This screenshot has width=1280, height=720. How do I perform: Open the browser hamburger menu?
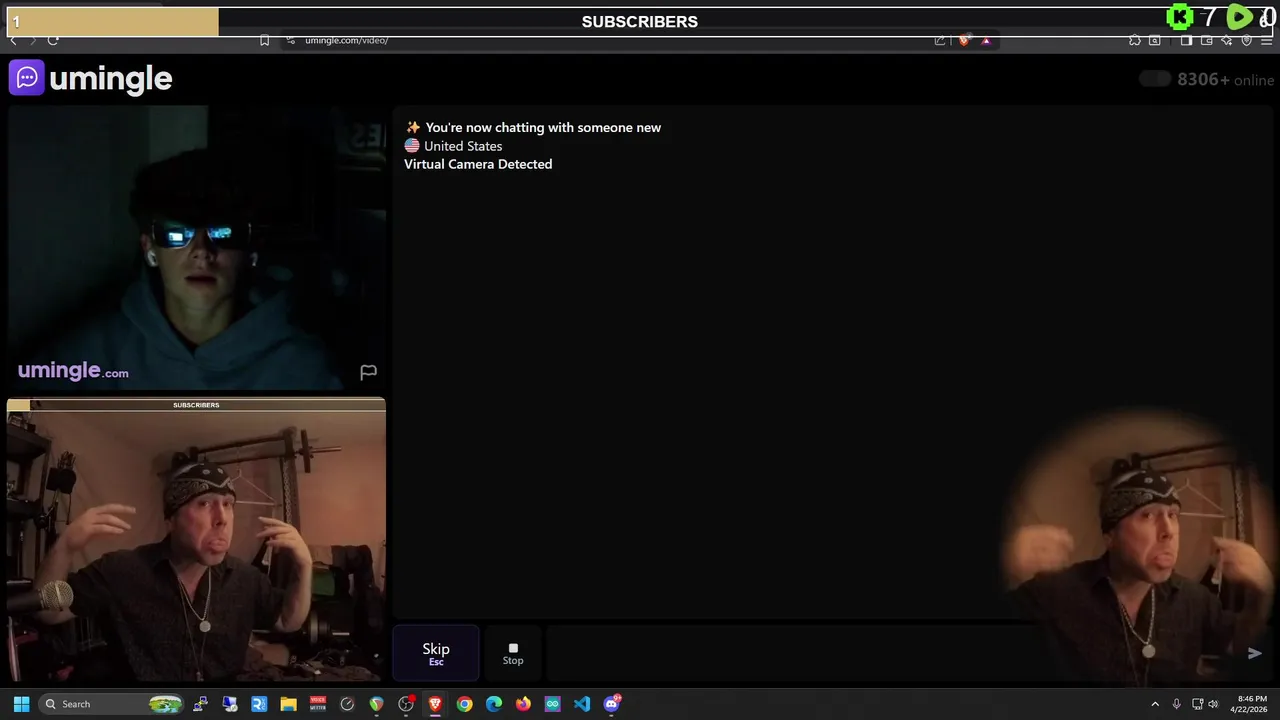click(1267, 40)
